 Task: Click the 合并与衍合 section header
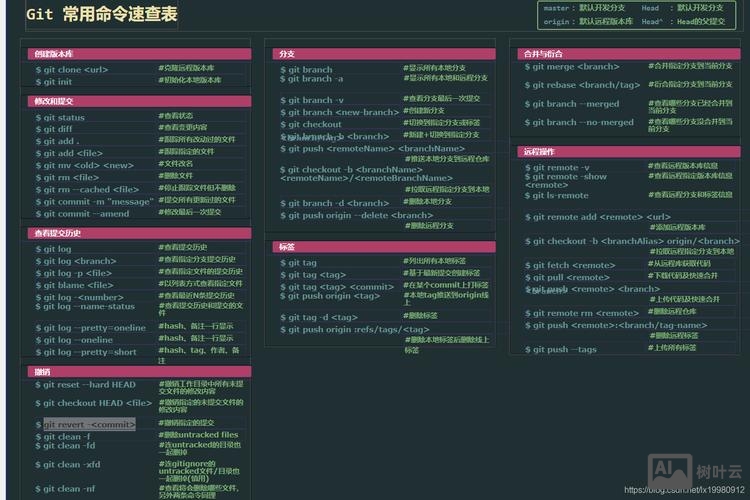coord(628,53)
